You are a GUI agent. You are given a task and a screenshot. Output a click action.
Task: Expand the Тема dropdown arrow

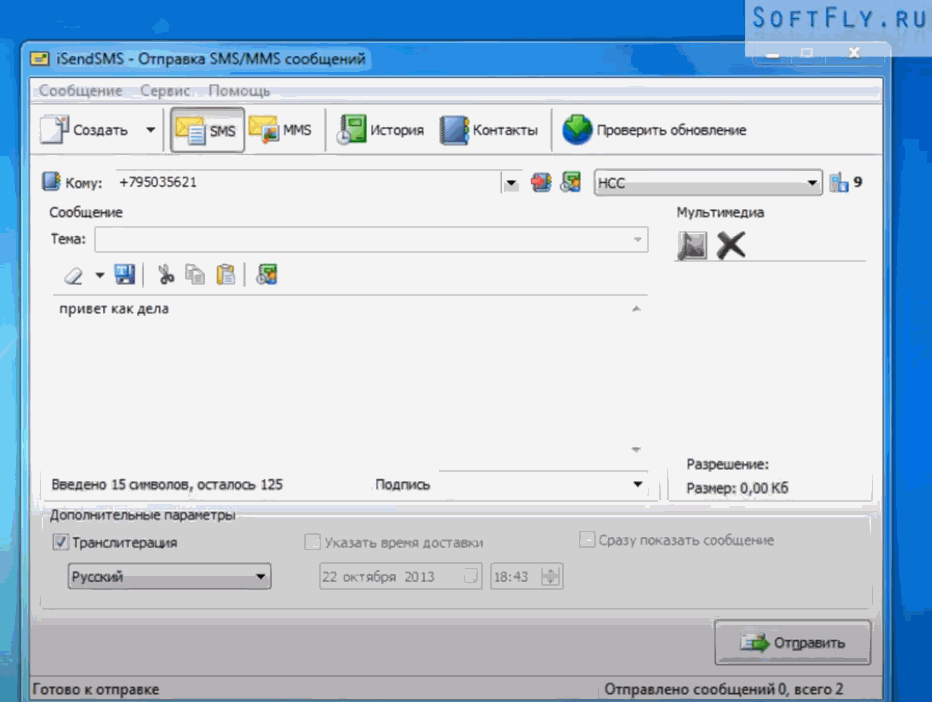(x=637, y=240)
